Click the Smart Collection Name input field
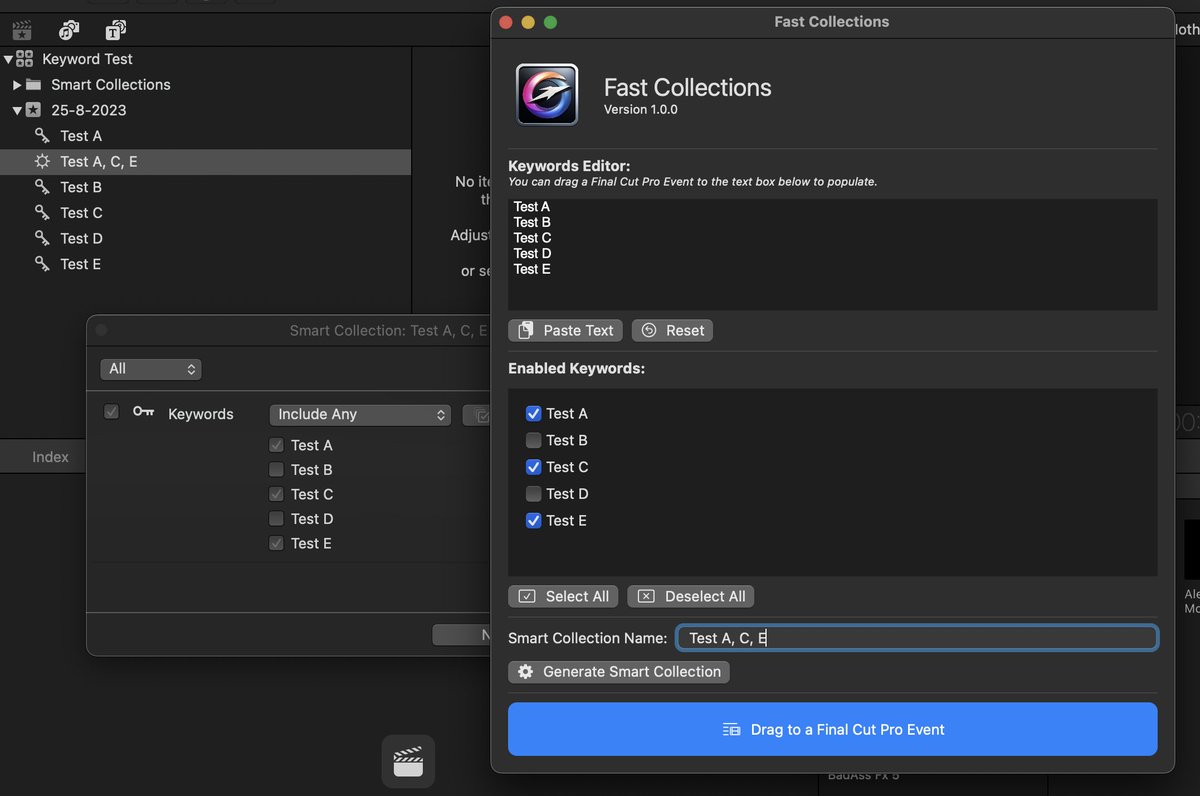Screen dimensions: 1200x796 917,638
